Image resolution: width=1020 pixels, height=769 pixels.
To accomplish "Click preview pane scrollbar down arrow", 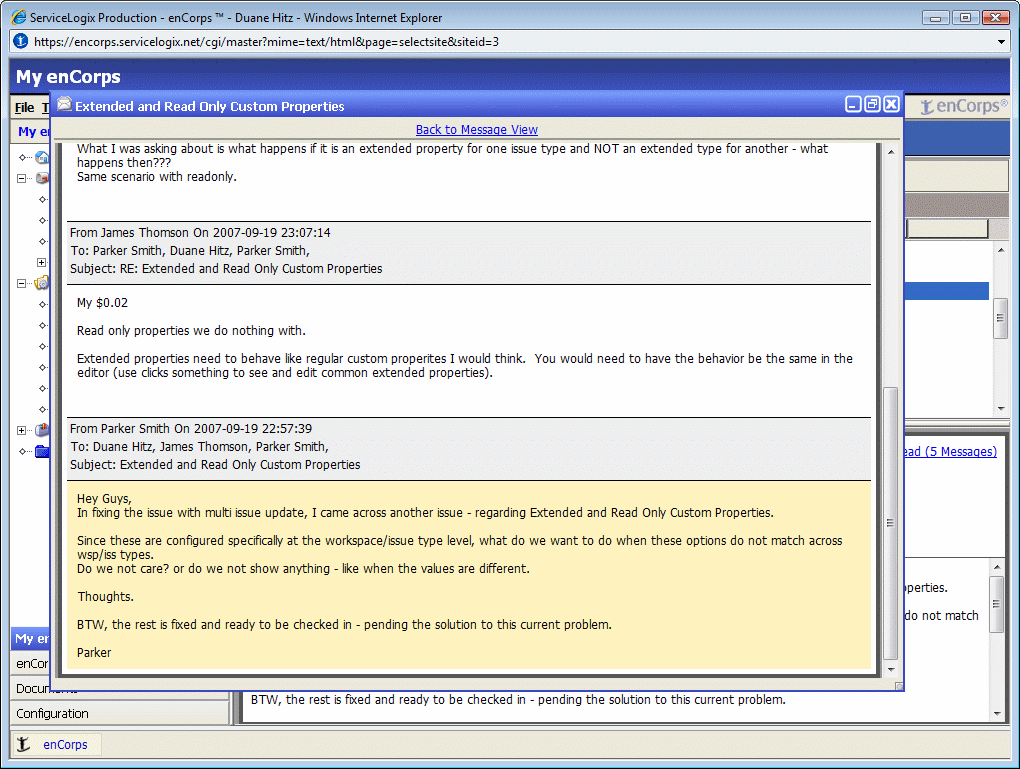I will pos(997,714).
